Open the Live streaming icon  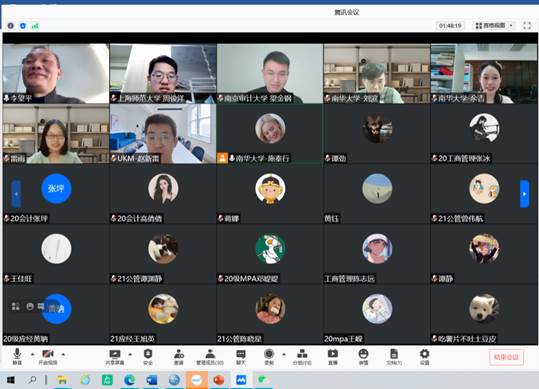click(333, 356)
